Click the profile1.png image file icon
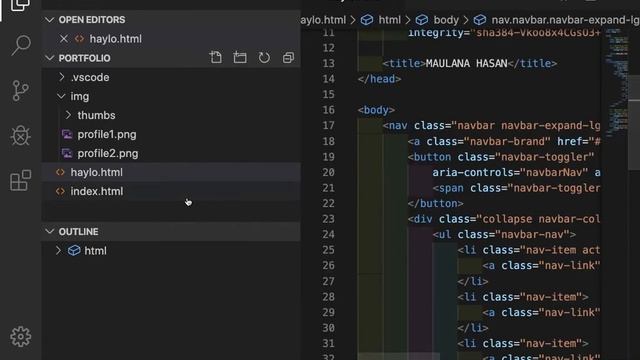640x360 pixels. [x=67, y=134]
